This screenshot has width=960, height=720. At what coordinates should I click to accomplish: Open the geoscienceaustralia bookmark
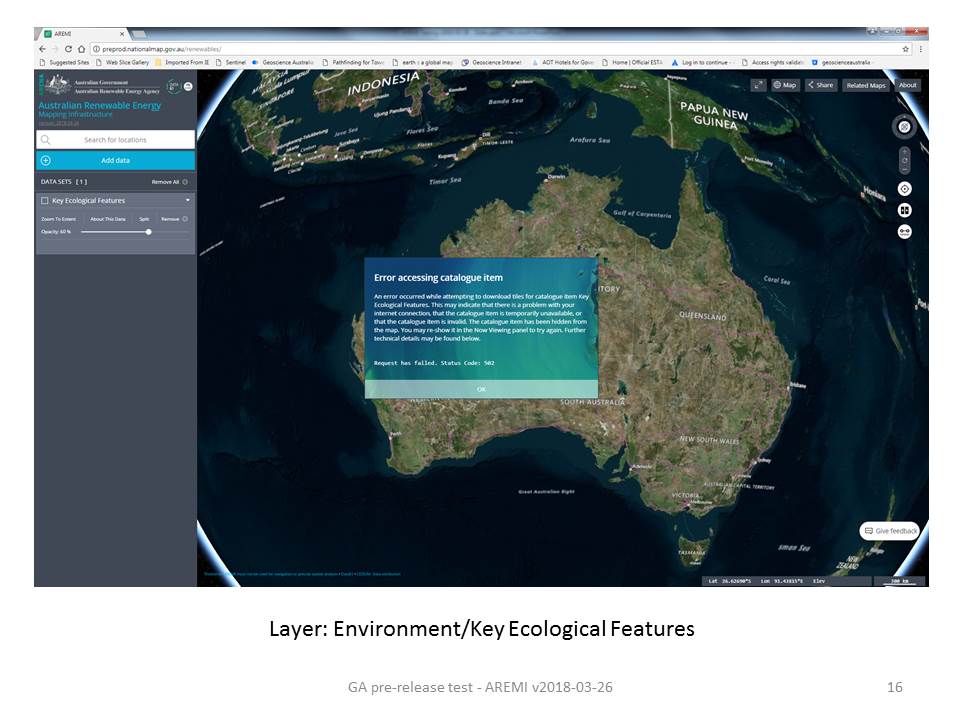pyautogui.click(x=841, y=62)
